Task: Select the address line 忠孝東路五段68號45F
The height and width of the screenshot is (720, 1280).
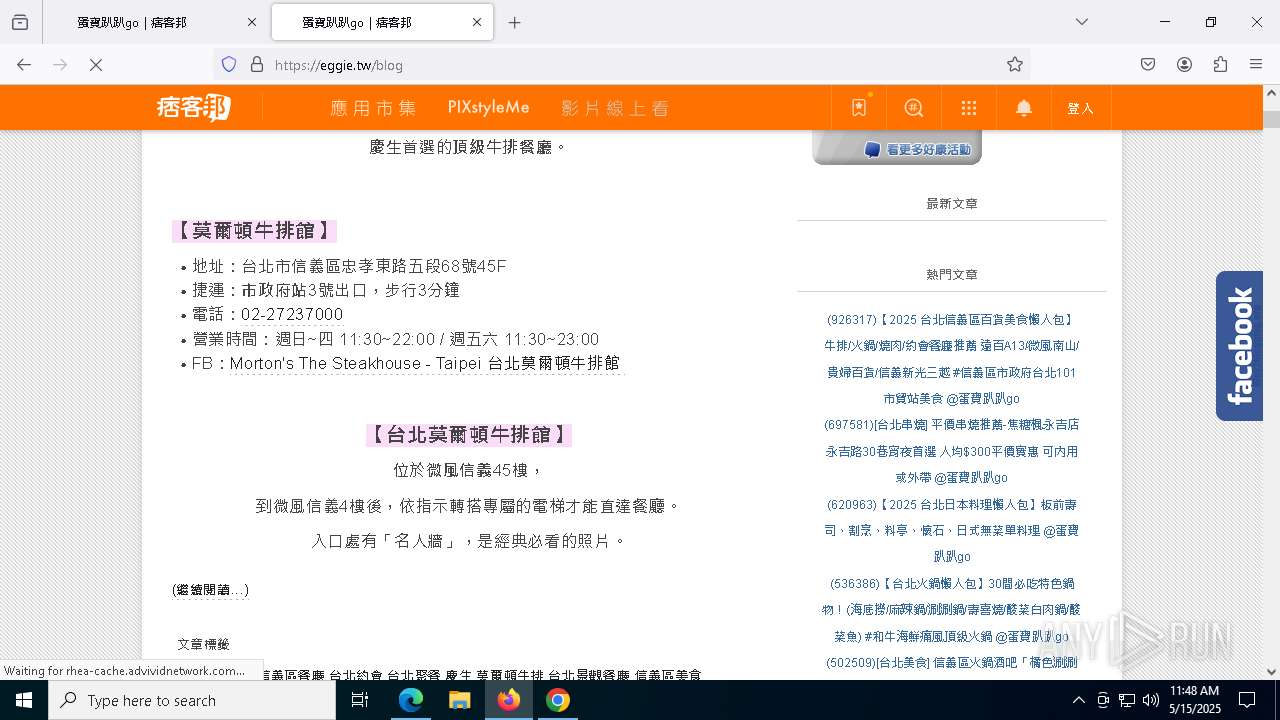Action: click(425, 266)
